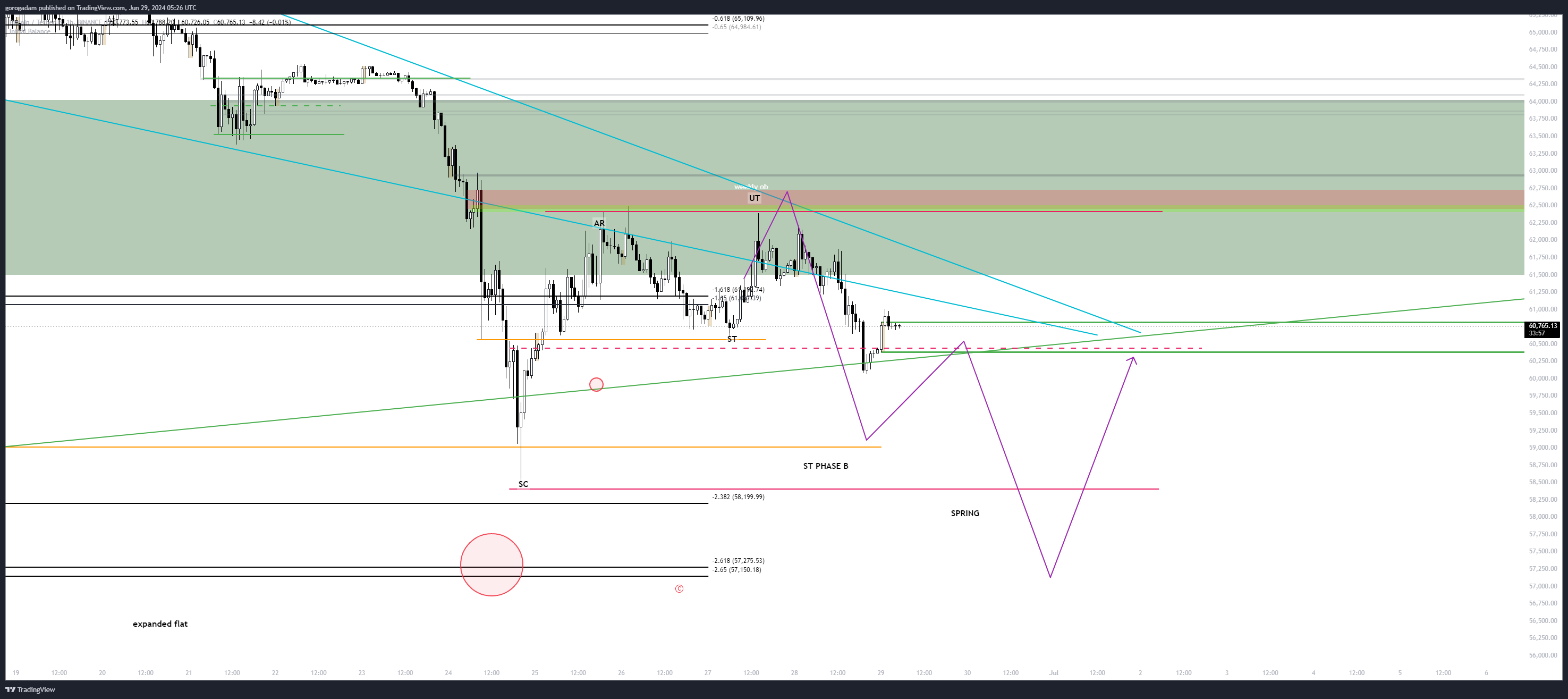Image resolution: width=1568 pixels, height=699 pixels.
Task: Select the 'expanded flat' text label
Action: click(160, 624)
